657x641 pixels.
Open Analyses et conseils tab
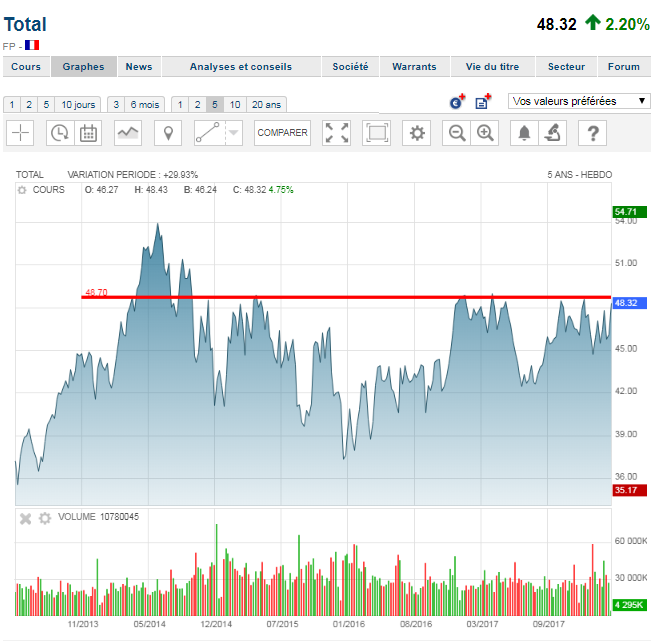point(241,67)
